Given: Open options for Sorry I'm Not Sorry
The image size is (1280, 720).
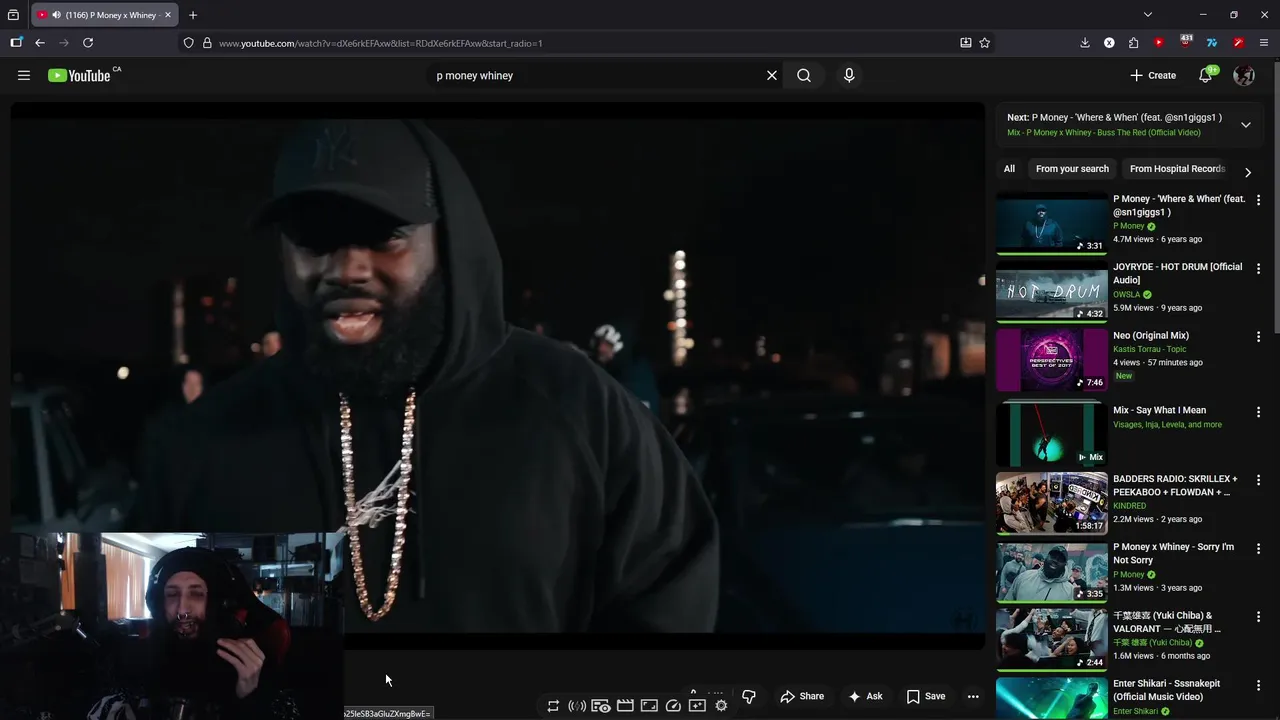Looking at the screenshot, I should [x=1259, y=549].
